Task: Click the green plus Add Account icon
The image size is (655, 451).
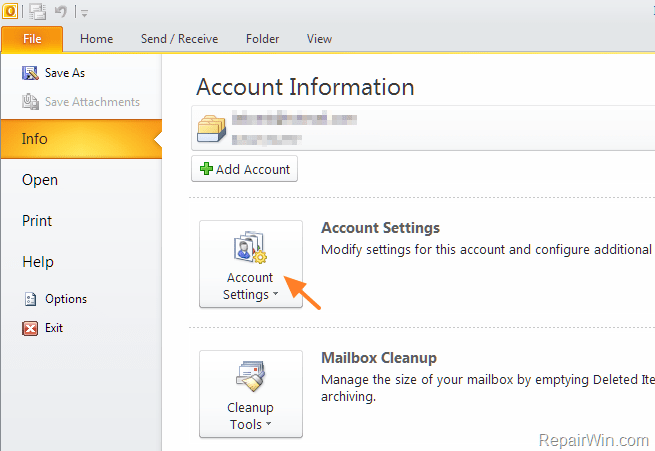Action: (206, 169)
